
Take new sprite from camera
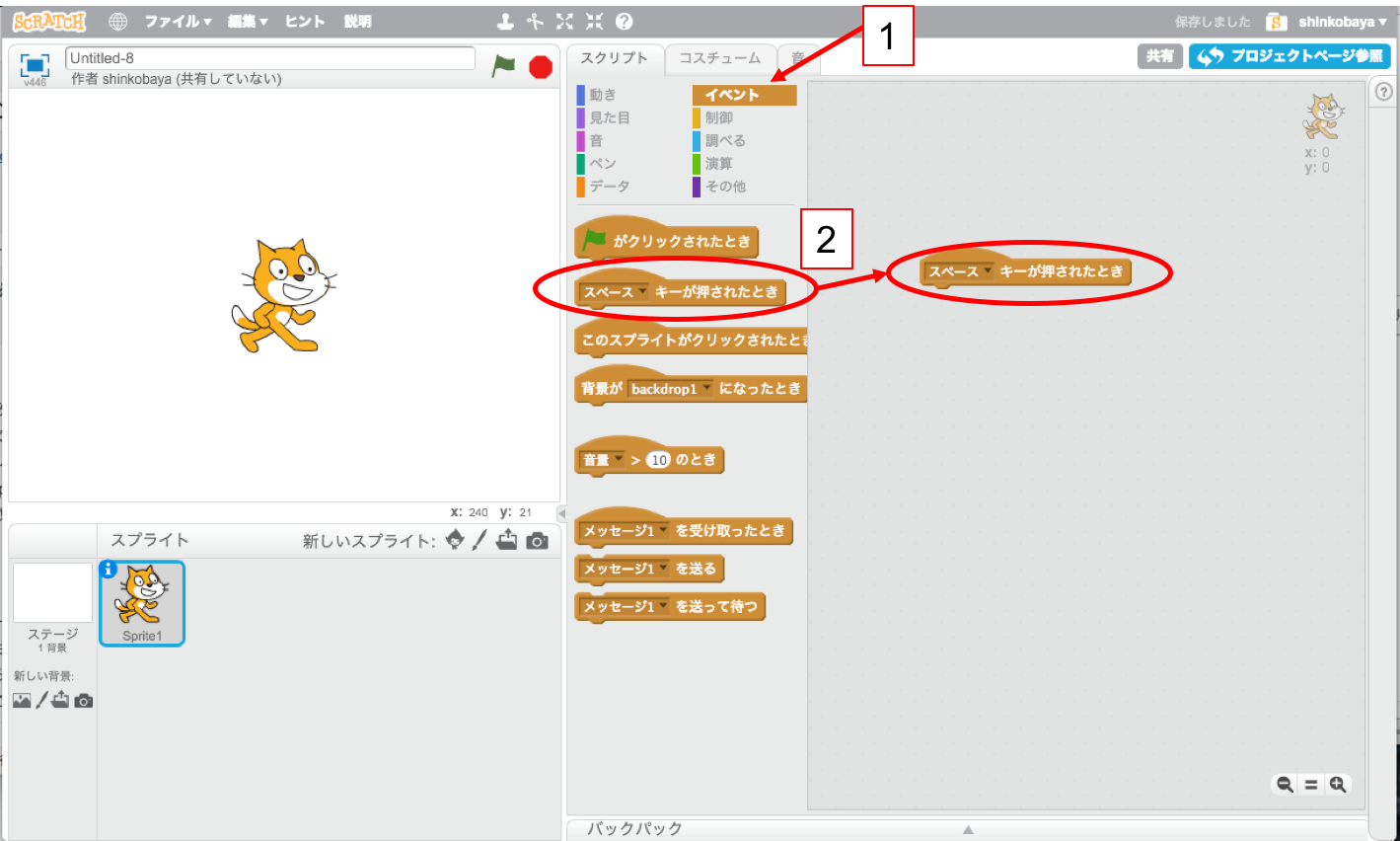coord(538,541)
